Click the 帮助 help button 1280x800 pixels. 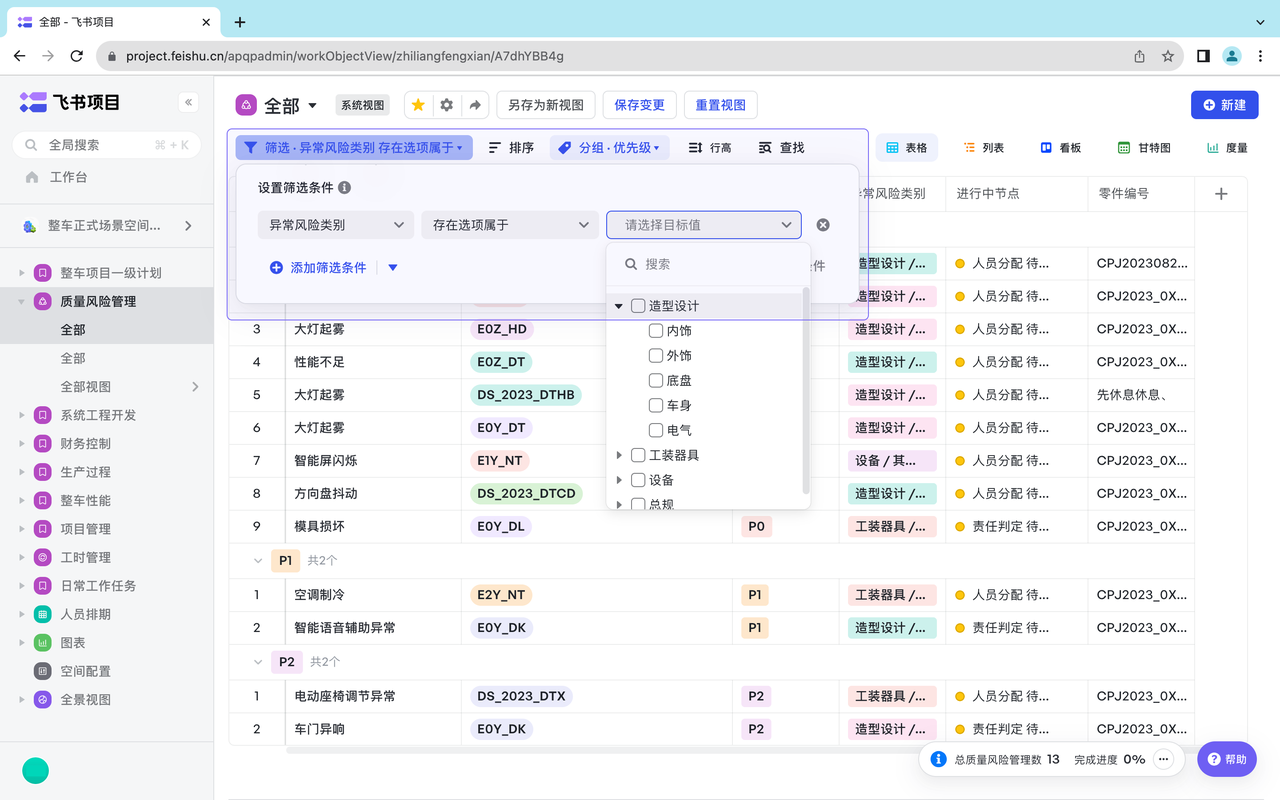(1227, 759)
